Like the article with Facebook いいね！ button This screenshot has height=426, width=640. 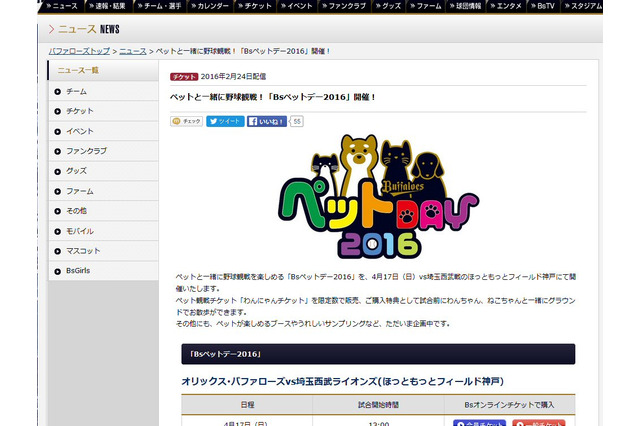point(267,121)
